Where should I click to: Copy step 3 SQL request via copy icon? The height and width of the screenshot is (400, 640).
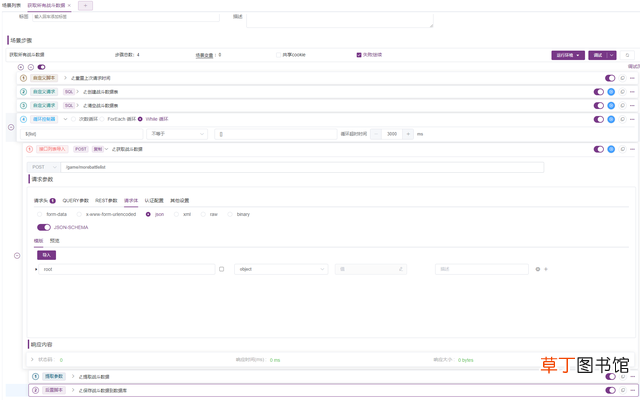pyautogui.click(x=622, y=106)
